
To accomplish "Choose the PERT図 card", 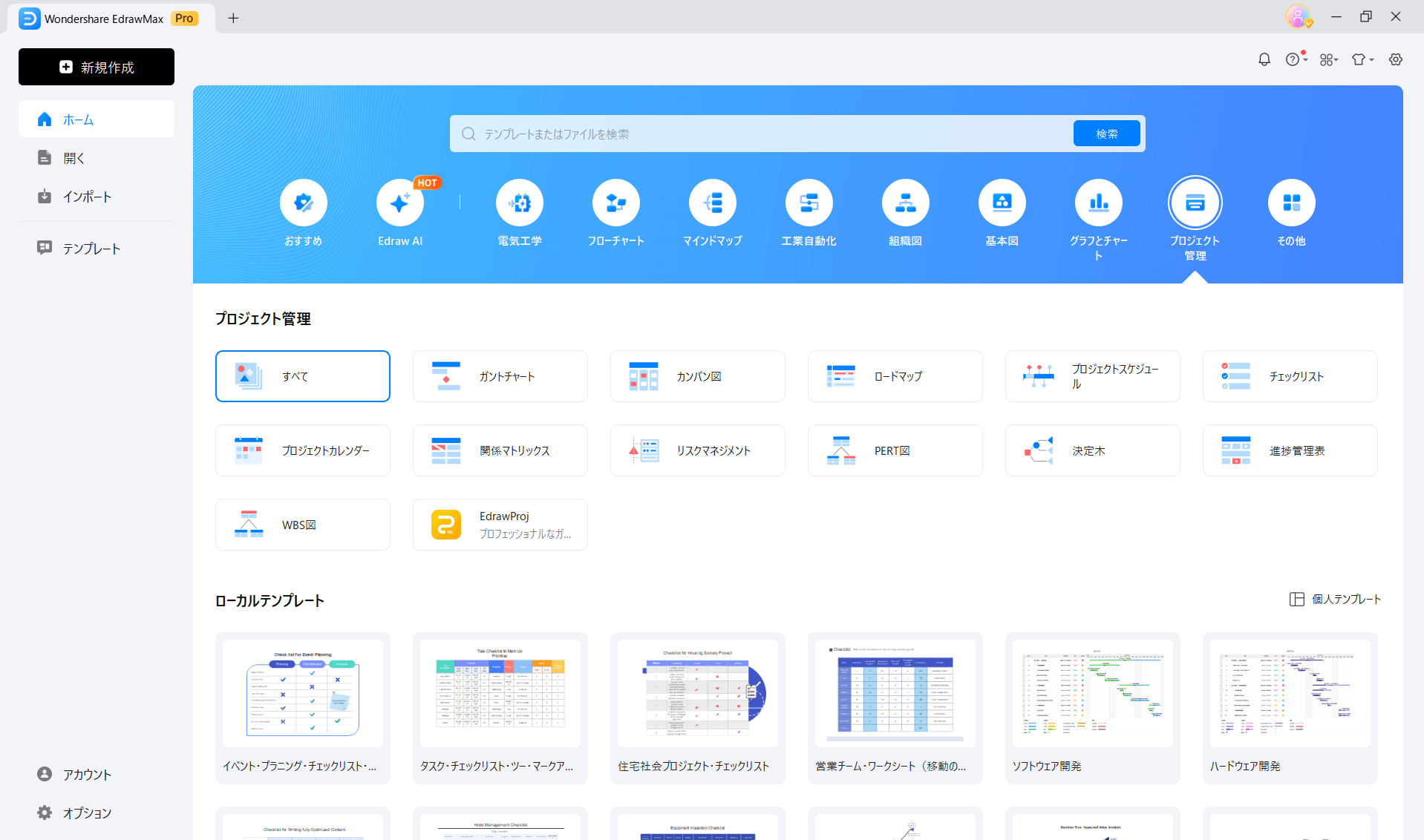I will (x=895, y=450).
